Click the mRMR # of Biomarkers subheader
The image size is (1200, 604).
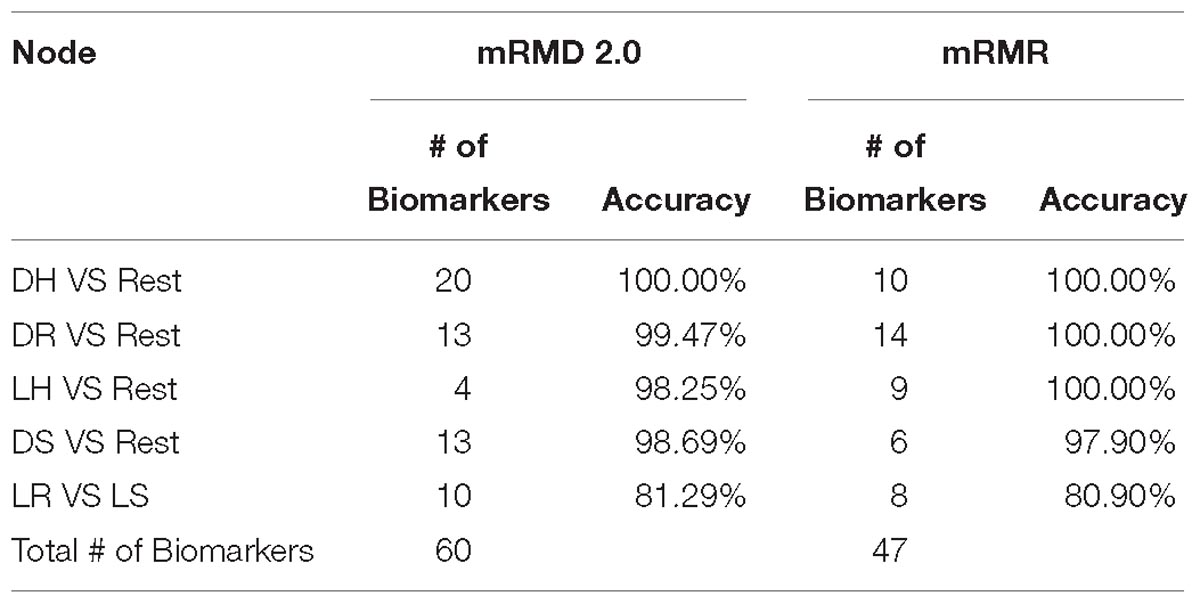pyautogui.click(x=895, y=173)
